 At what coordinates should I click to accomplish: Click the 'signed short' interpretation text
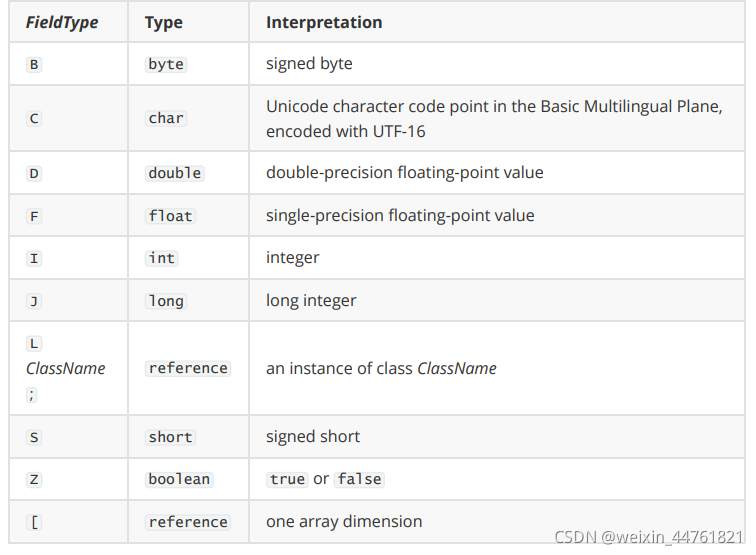(313, 437)
